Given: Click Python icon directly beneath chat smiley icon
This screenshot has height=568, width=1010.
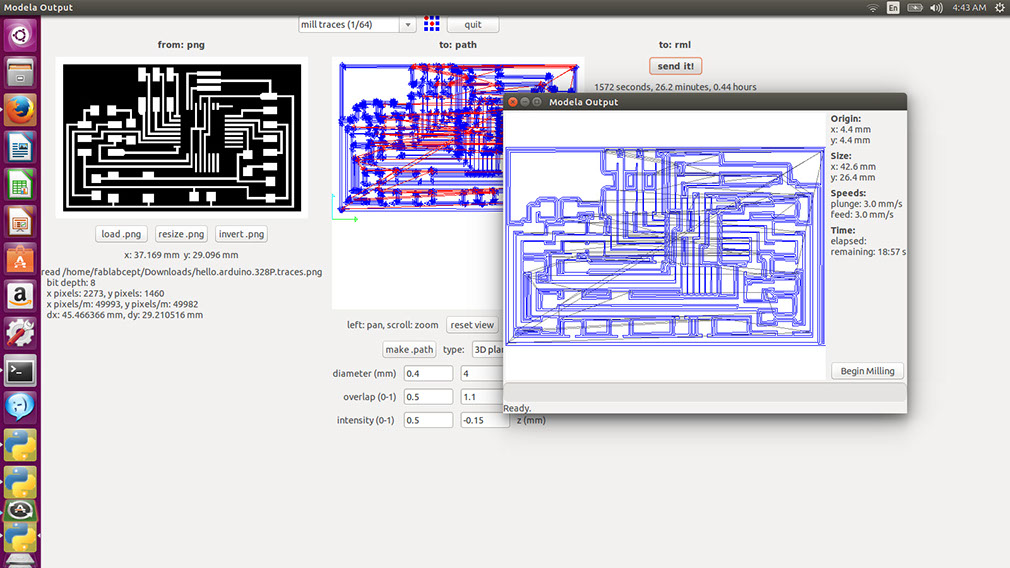Looking at the screenshot, I should (20, 445).
